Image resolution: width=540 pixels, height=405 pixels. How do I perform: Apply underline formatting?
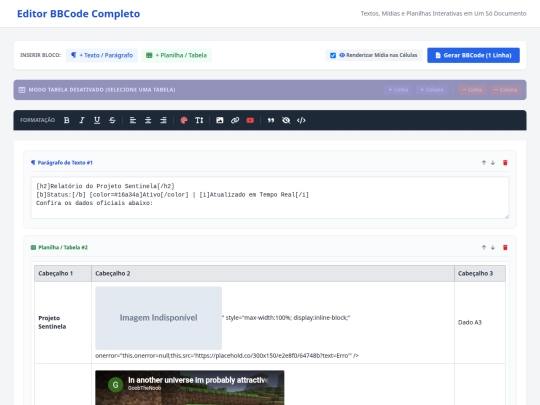[97, 120]
